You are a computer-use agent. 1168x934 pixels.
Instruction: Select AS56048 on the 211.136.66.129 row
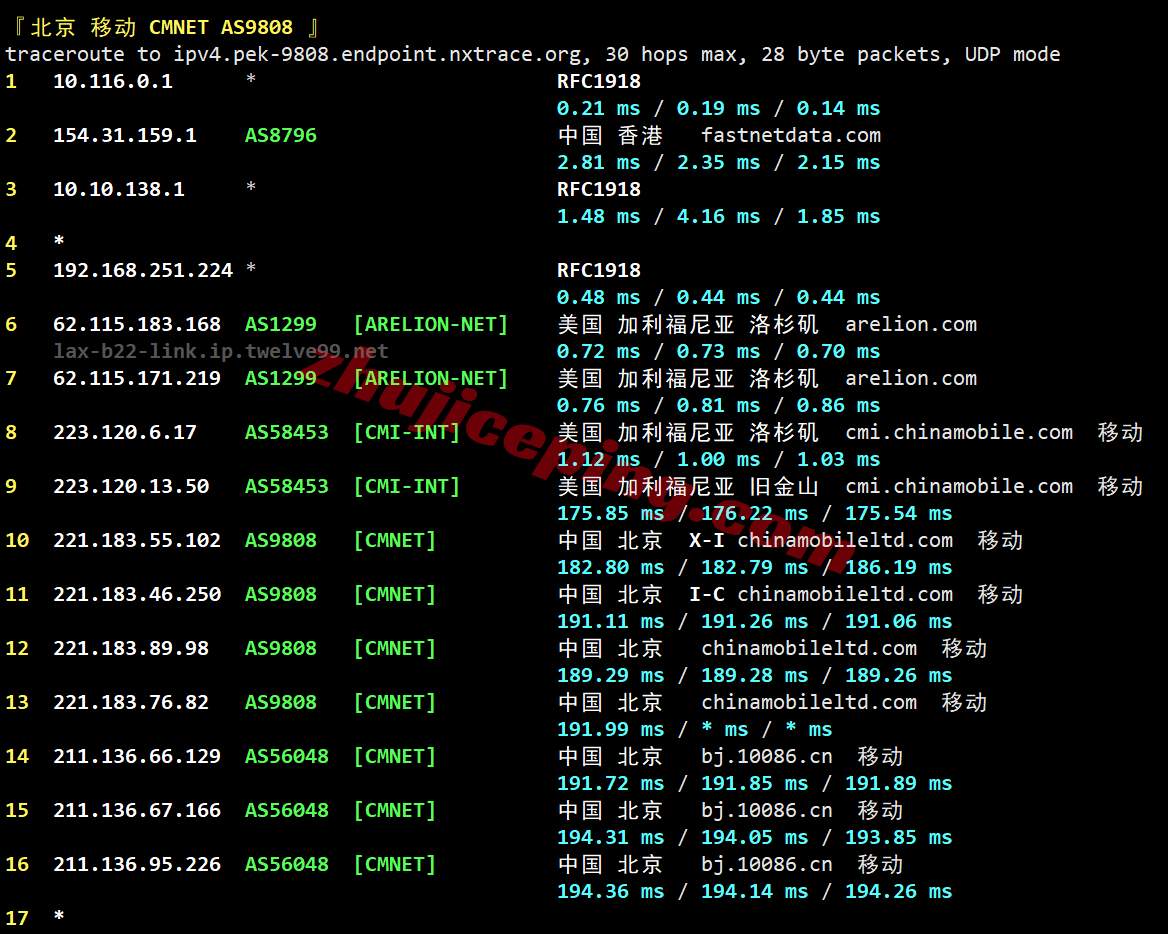click(x=287, y=757)
